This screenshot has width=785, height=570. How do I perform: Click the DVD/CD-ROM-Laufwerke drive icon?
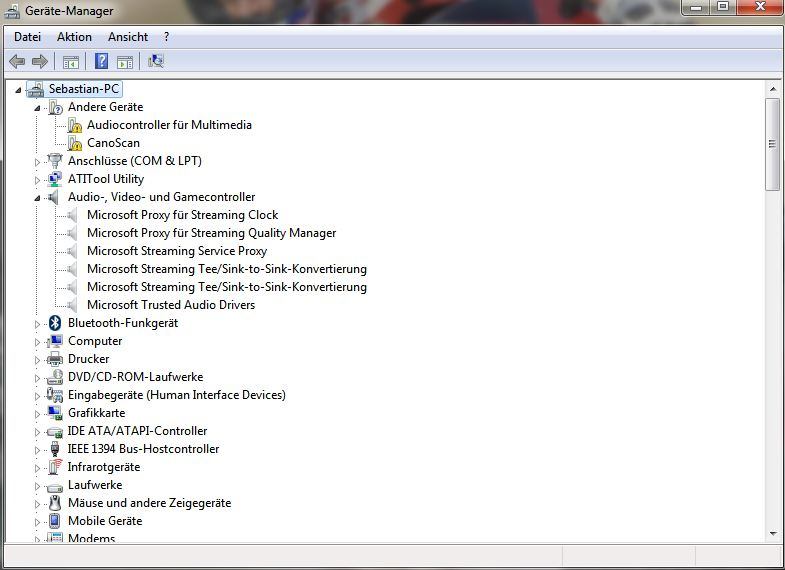(x=55, y=377)
